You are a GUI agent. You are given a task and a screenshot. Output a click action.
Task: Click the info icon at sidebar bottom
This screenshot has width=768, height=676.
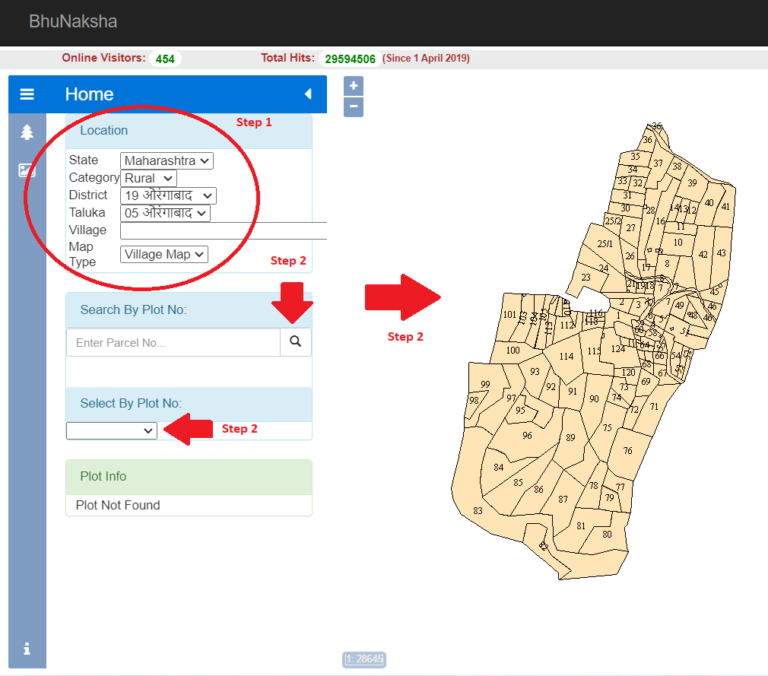coord(27,648)
